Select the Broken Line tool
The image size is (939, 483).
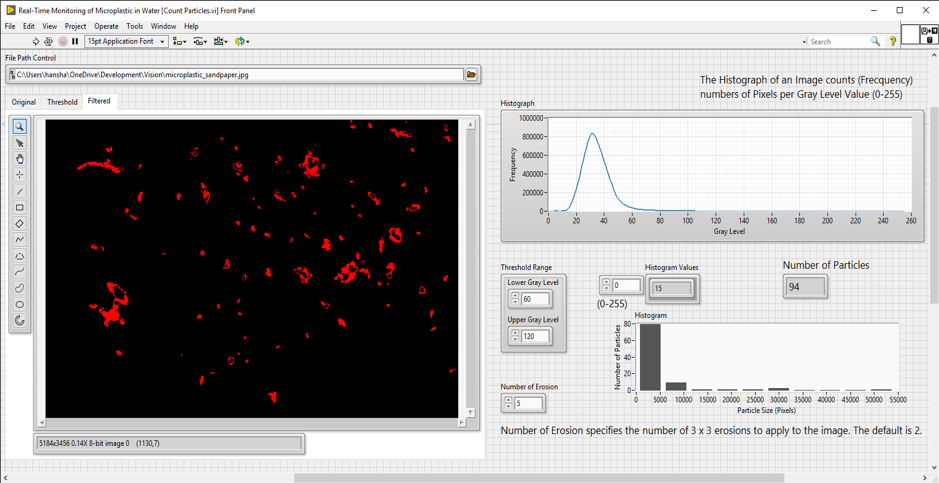tap(19, 239)
